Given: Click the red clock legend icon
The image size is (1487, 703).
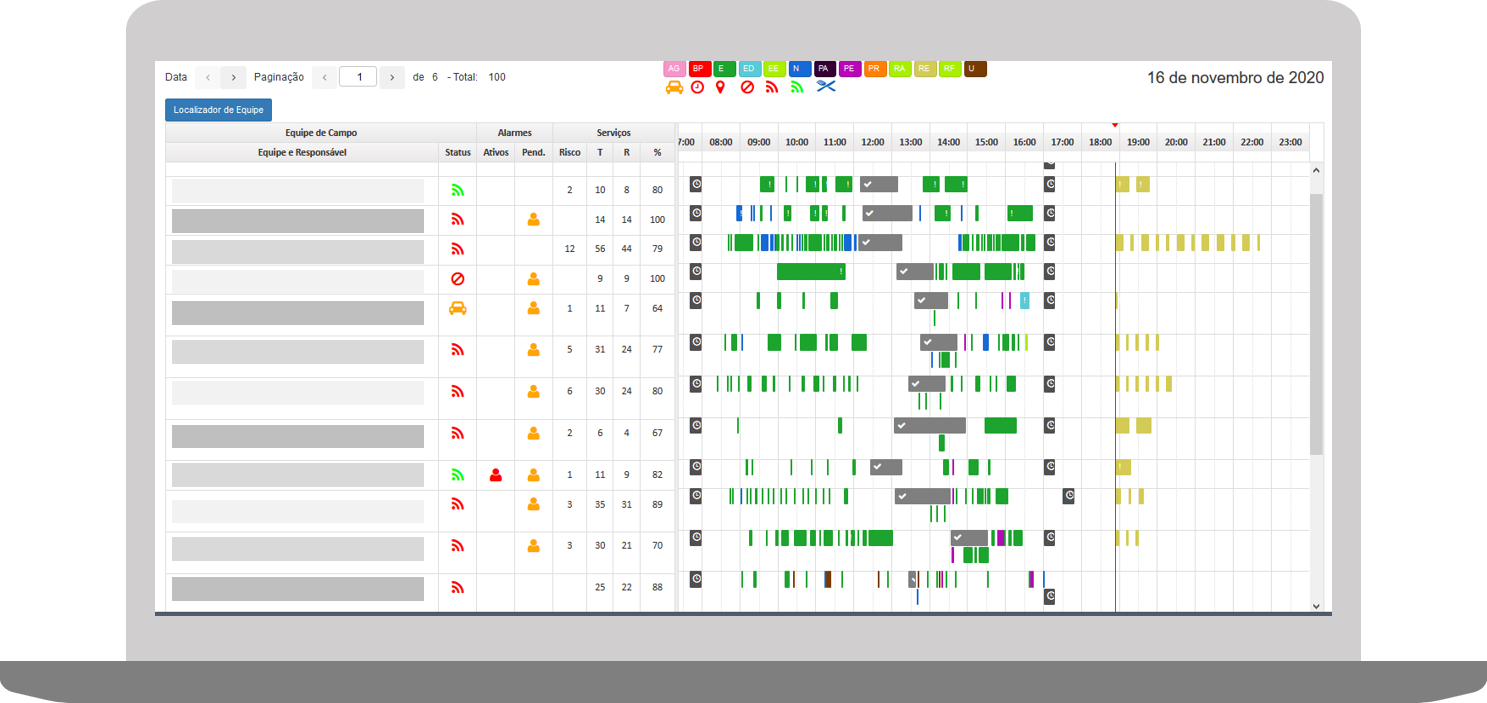Looking at the screenshot, I should [x=697, y=87].
